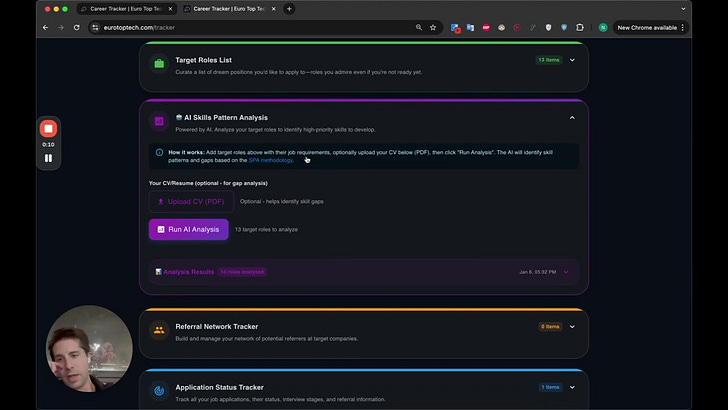This screenshot has width=728, height=410.
Task: Expand the Referral Network Tracker section
Action: click(x=572, y=326)
